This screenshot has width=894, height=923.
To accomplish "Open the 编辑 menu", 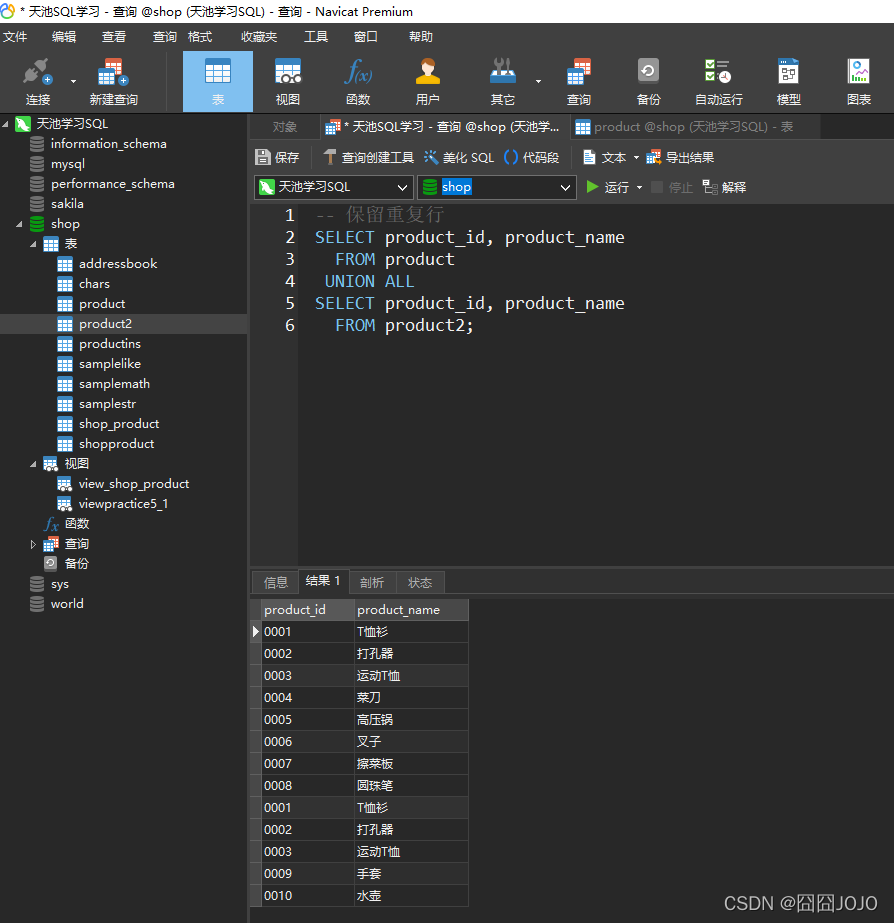I will 64,36.
